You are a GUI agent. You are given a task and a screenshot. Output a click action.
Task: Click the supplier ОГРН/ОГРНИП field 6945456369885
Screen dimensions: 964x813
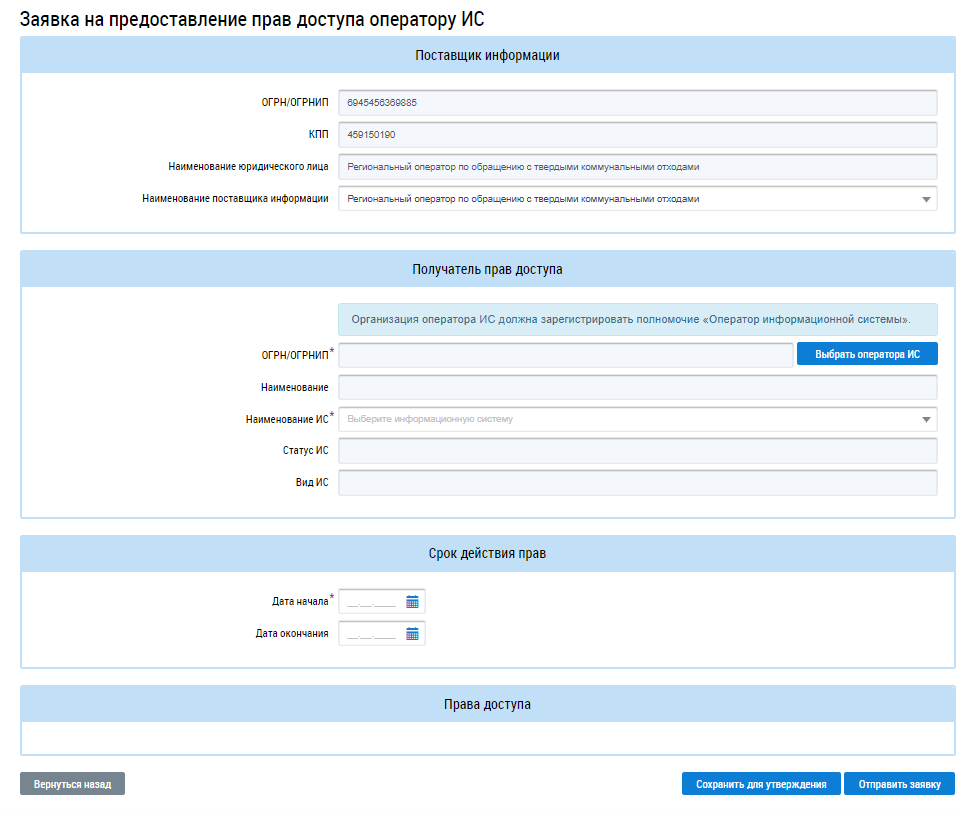pyautogui.click(x=637, y=103)
